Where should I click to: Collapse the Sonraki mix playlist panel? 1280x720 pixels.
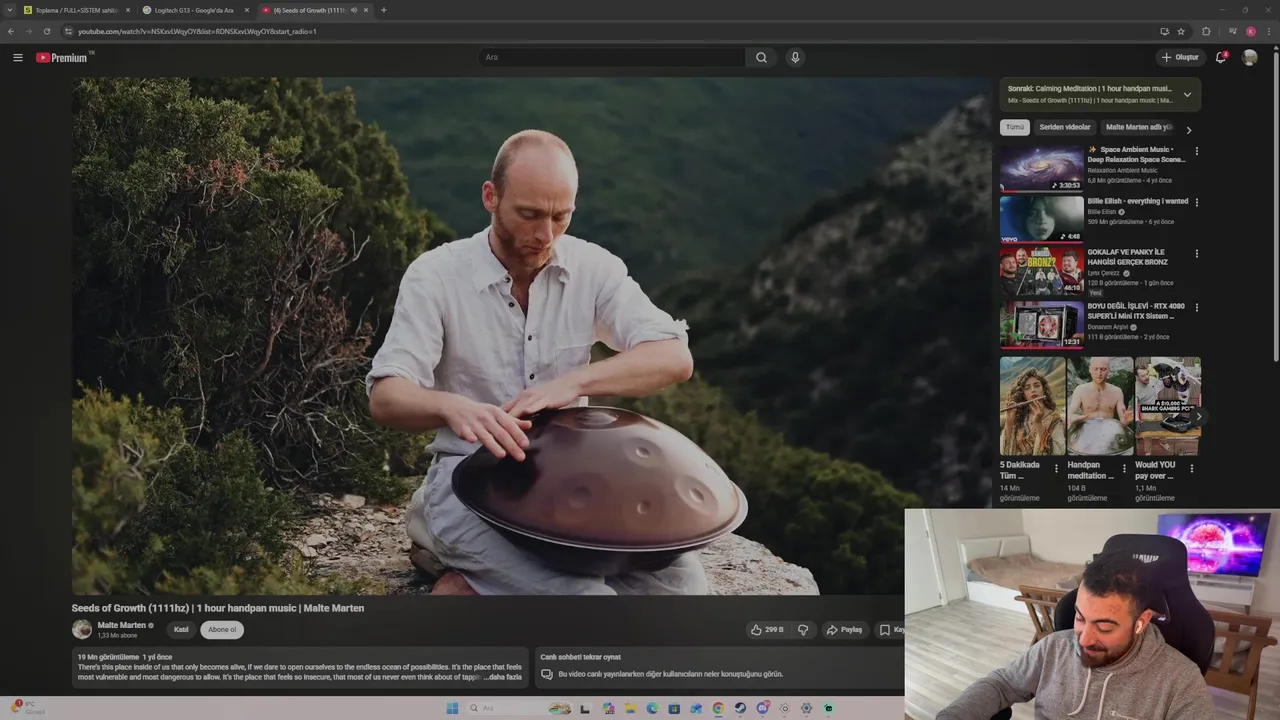pos(1187,95)
